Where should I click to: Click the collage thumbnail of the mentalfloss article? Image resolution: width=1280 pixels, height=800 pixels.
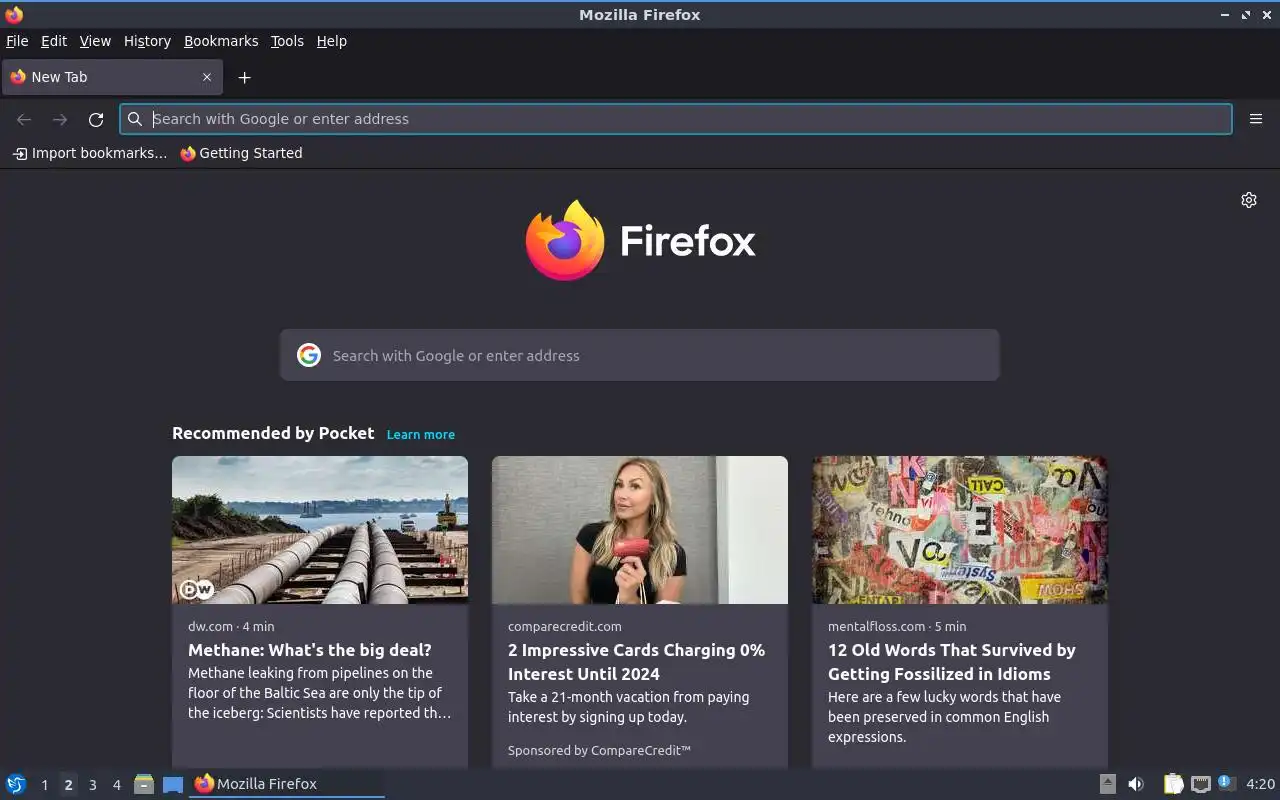point(960,530)
